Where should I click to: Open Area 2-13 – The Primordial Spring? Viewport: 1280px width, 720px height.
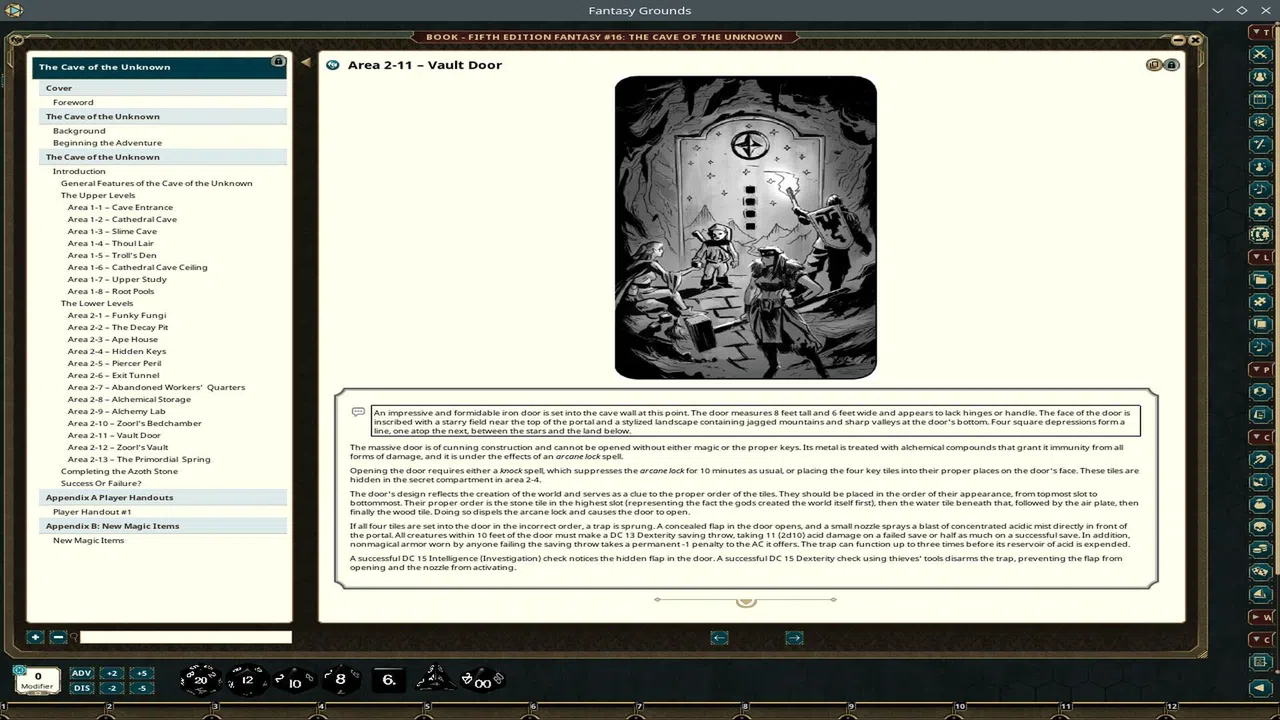[139, 459]
